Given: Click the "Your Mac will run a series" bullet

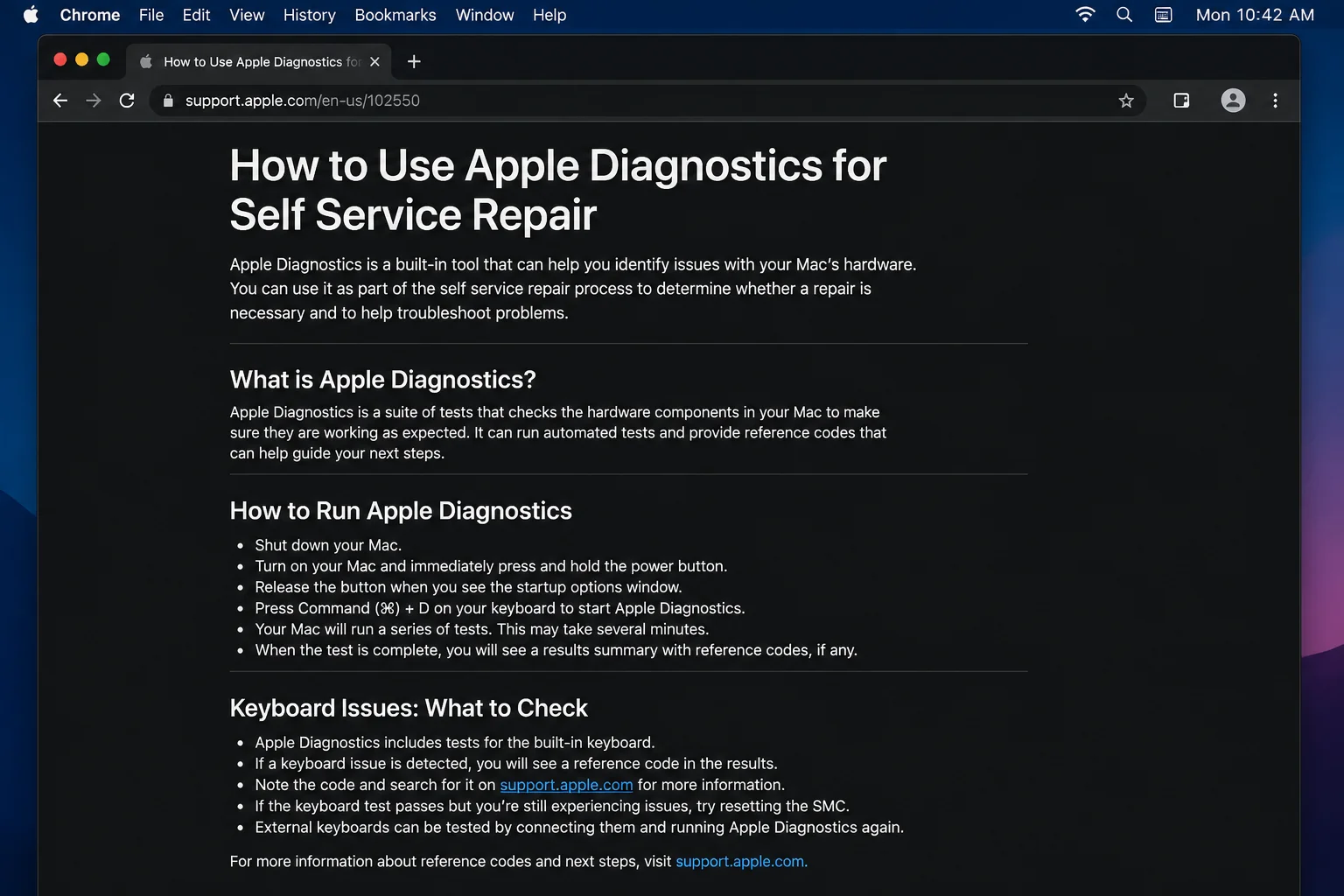Looking at the screenshot, I should tap(481, 629).
